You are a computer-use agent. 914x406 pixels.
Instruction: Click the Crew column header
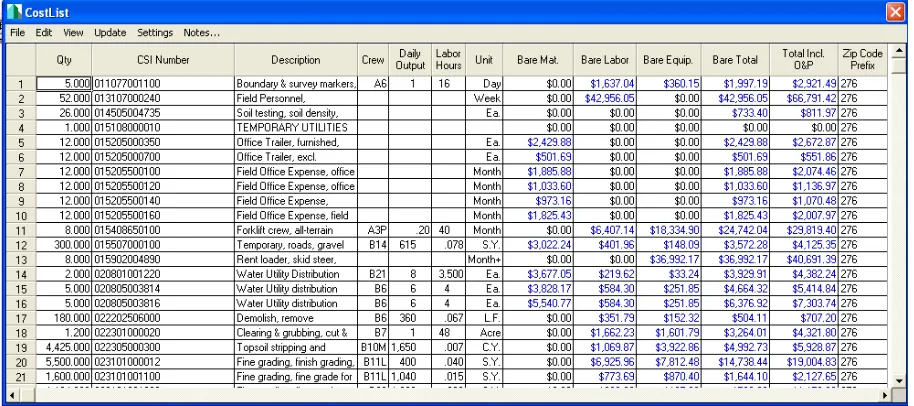(x=373, y=60)
